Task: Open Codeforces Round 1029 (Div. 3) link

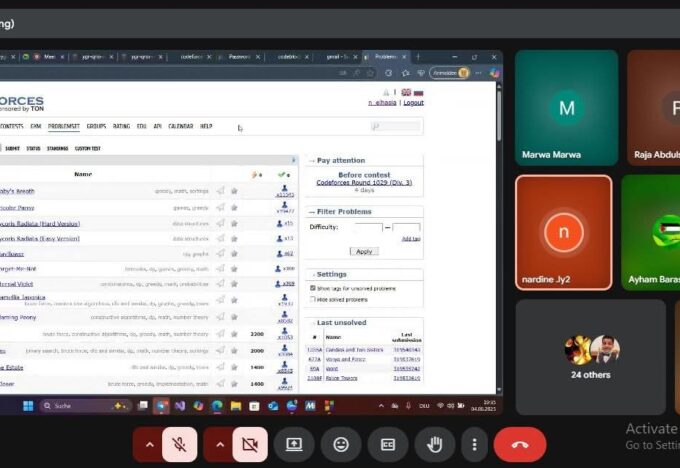Action: 364,182
